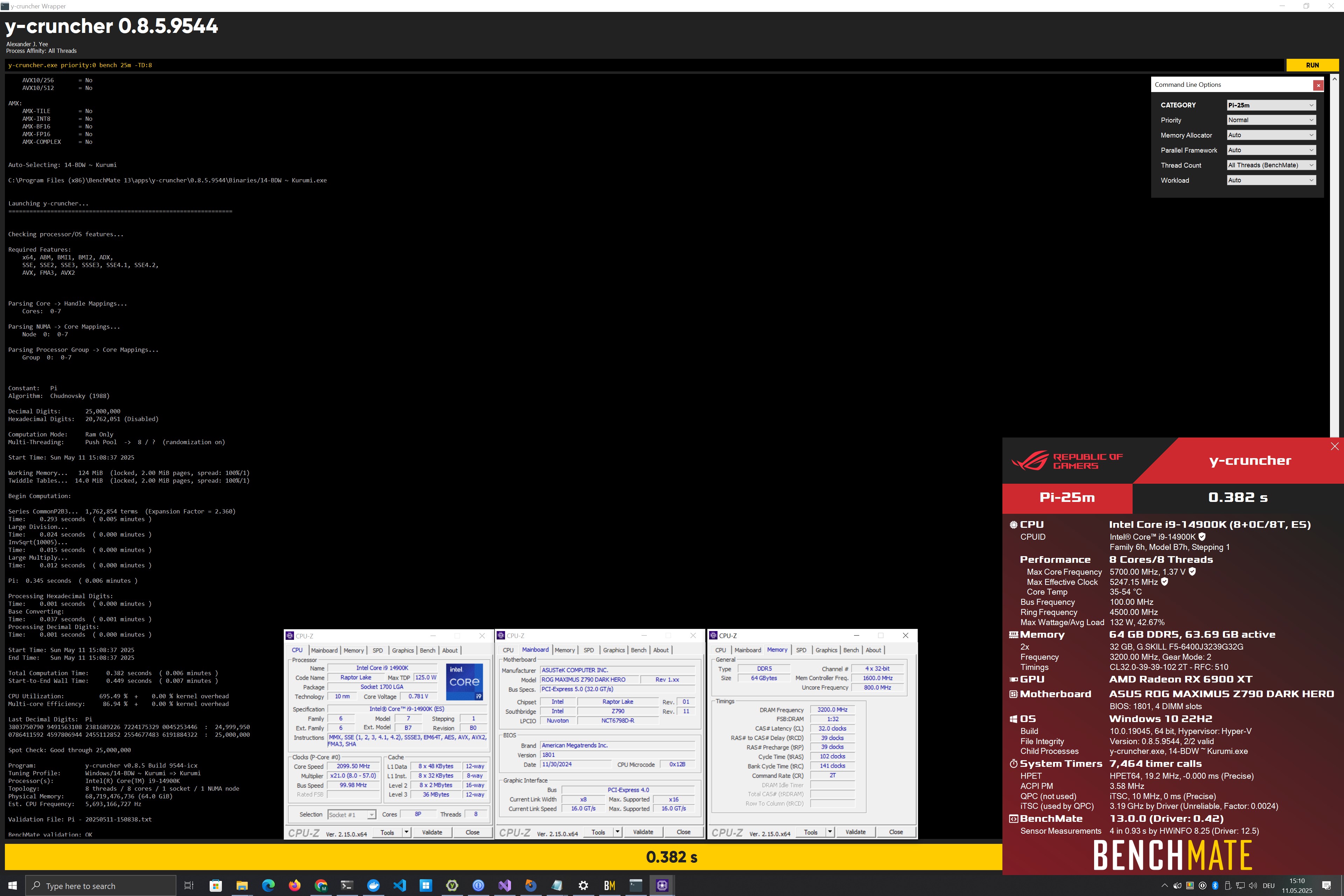1344x896 pixels.
Task: Open the Thread Count dropdown
Action: click(x=1271, y=165)
